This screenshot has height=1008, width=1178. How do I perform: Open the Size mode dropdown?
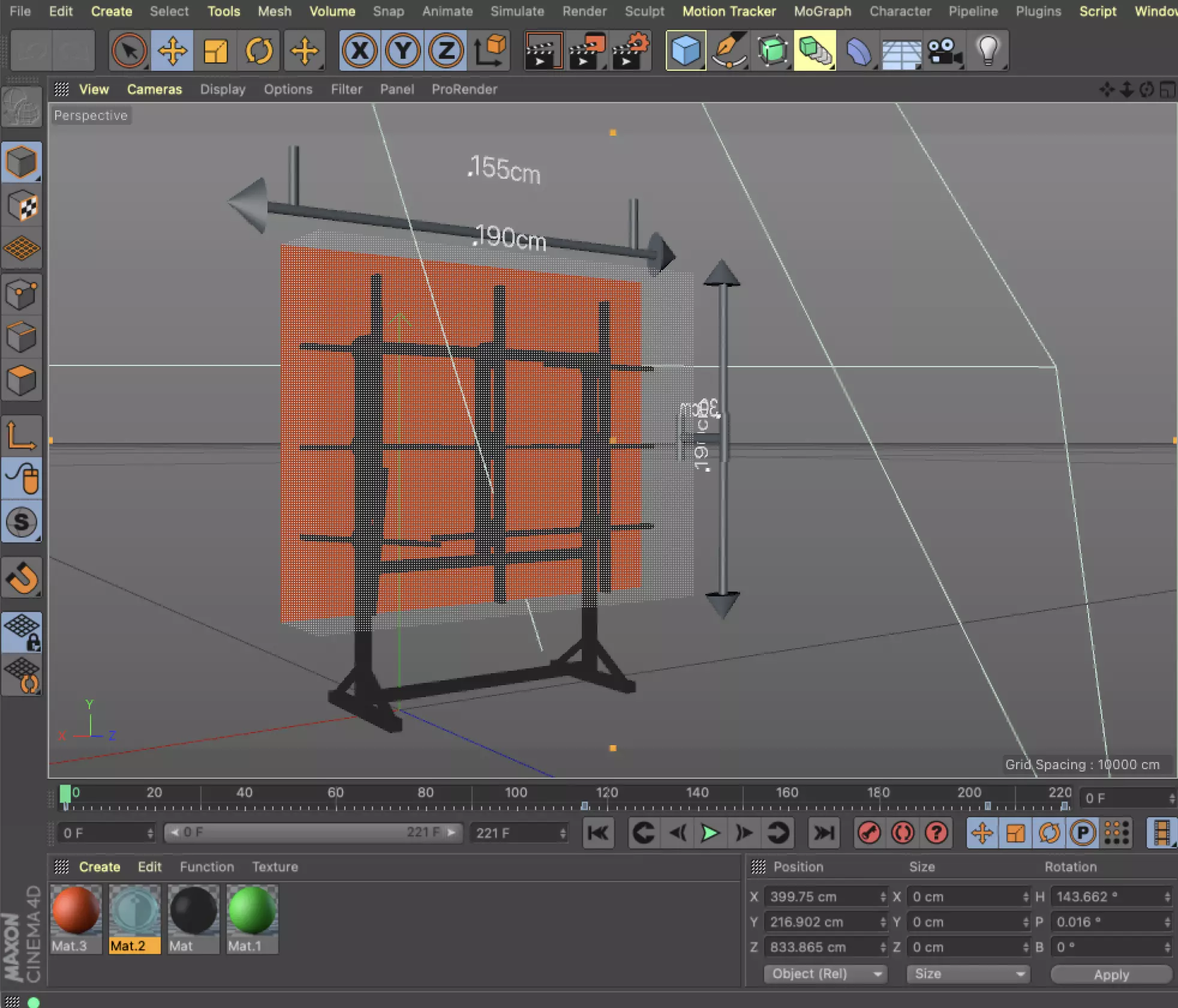coord(968,974)
